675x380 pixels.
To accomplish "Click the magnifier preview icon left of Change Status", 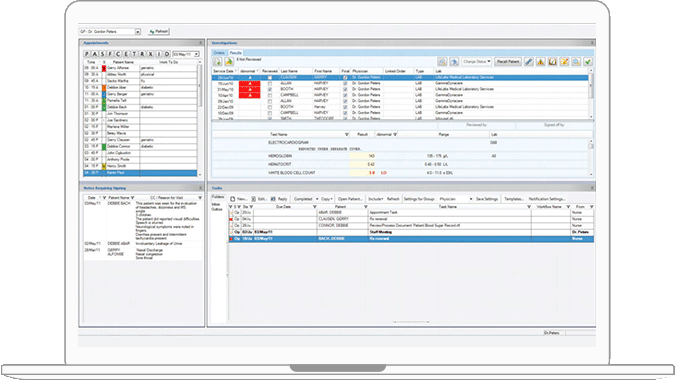I will 442,62.
